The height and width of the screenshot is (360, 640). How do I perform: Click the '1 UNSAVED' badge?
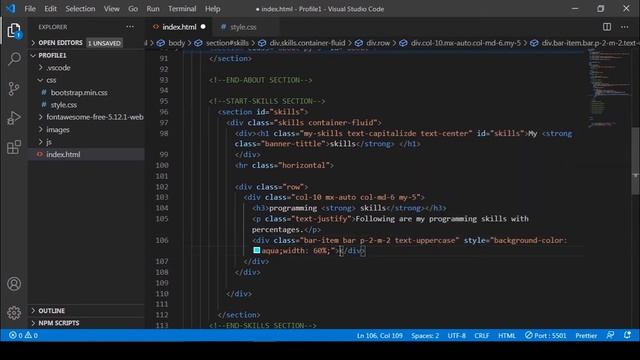(104, 43)
